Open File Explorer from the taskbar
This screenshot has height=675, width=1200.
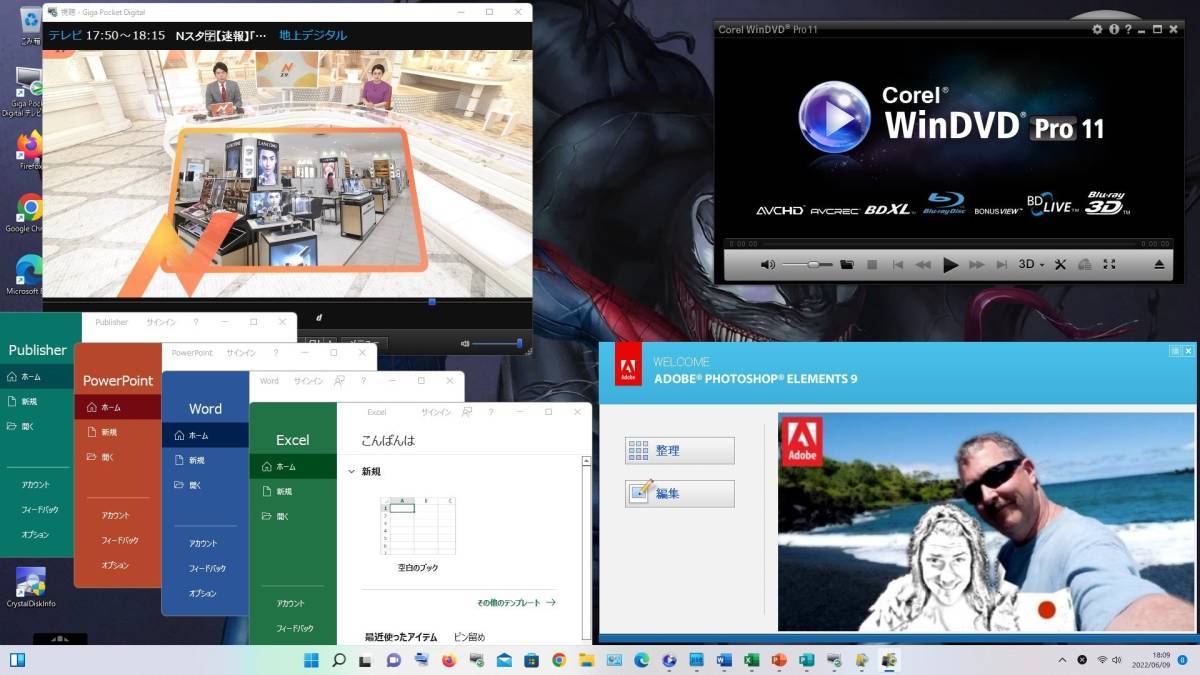[586, 660]
